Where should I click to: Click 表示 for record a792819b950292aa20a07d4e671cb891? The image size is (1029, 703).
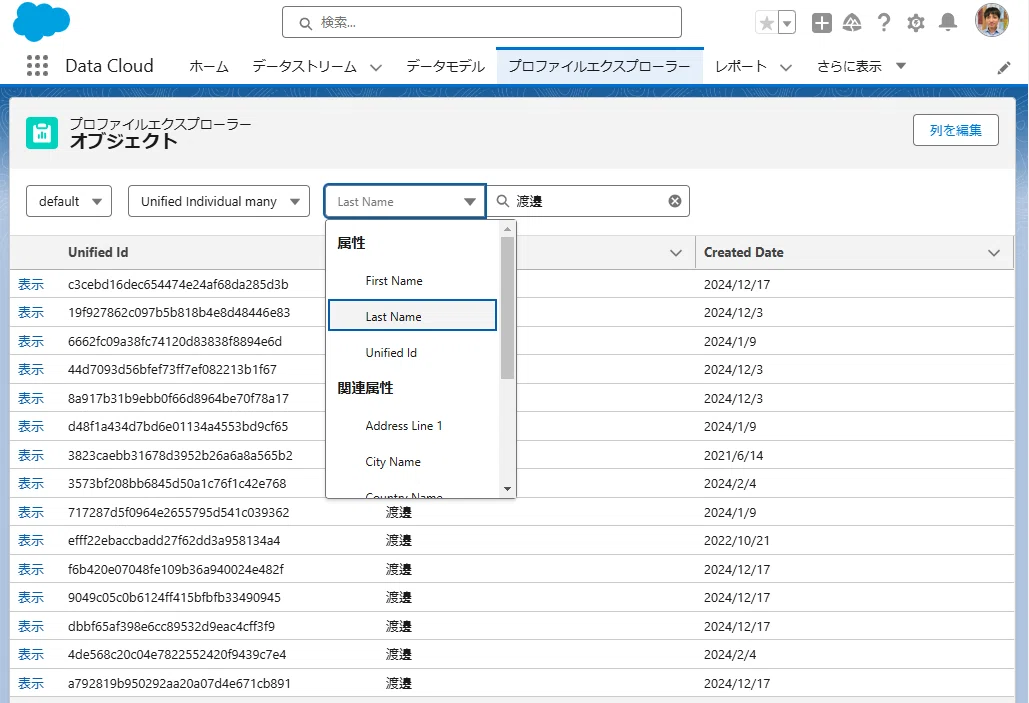point(31,684)
